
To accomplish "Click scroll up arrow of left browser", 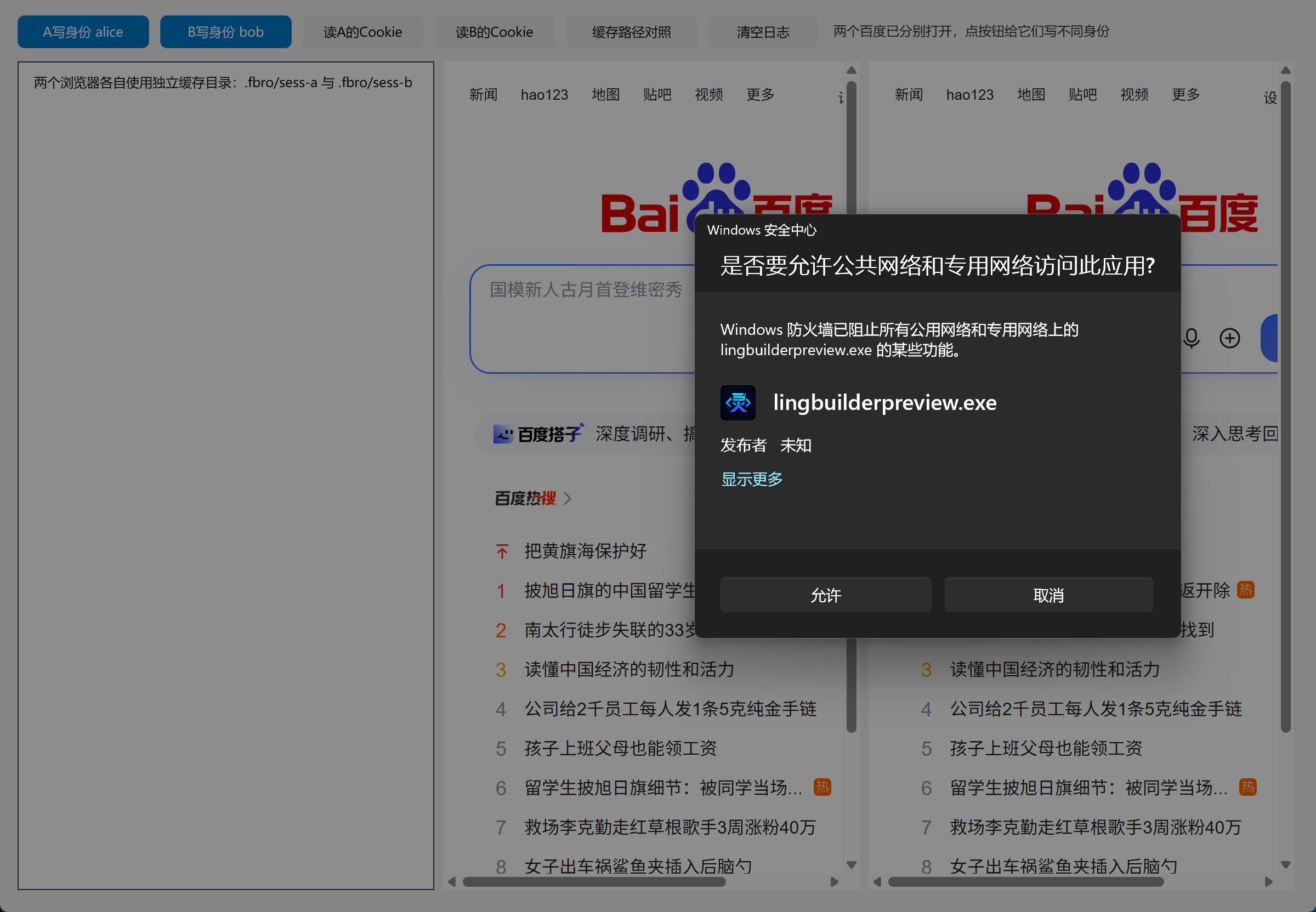I will 851,70.
